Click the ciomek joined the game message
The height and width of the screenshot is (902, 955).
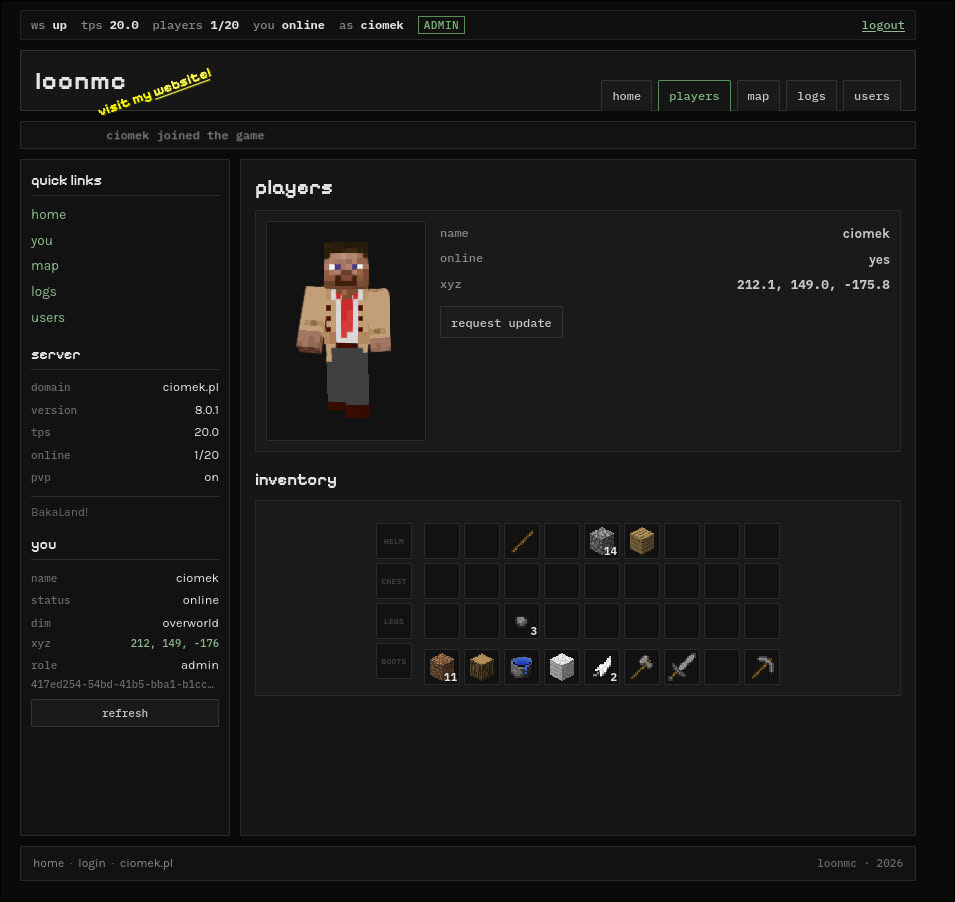click(185, 135)
